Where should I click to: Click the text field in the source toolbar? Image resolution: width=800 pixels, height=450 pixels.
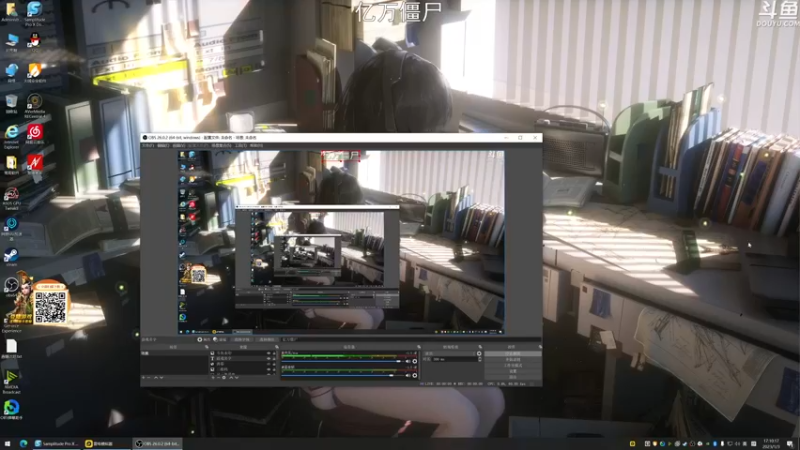coord(411,340)
